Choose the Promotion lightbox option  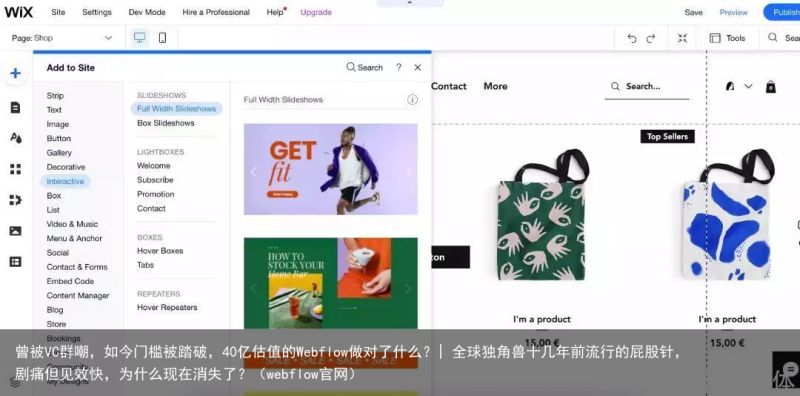click(x=156, y=194)
